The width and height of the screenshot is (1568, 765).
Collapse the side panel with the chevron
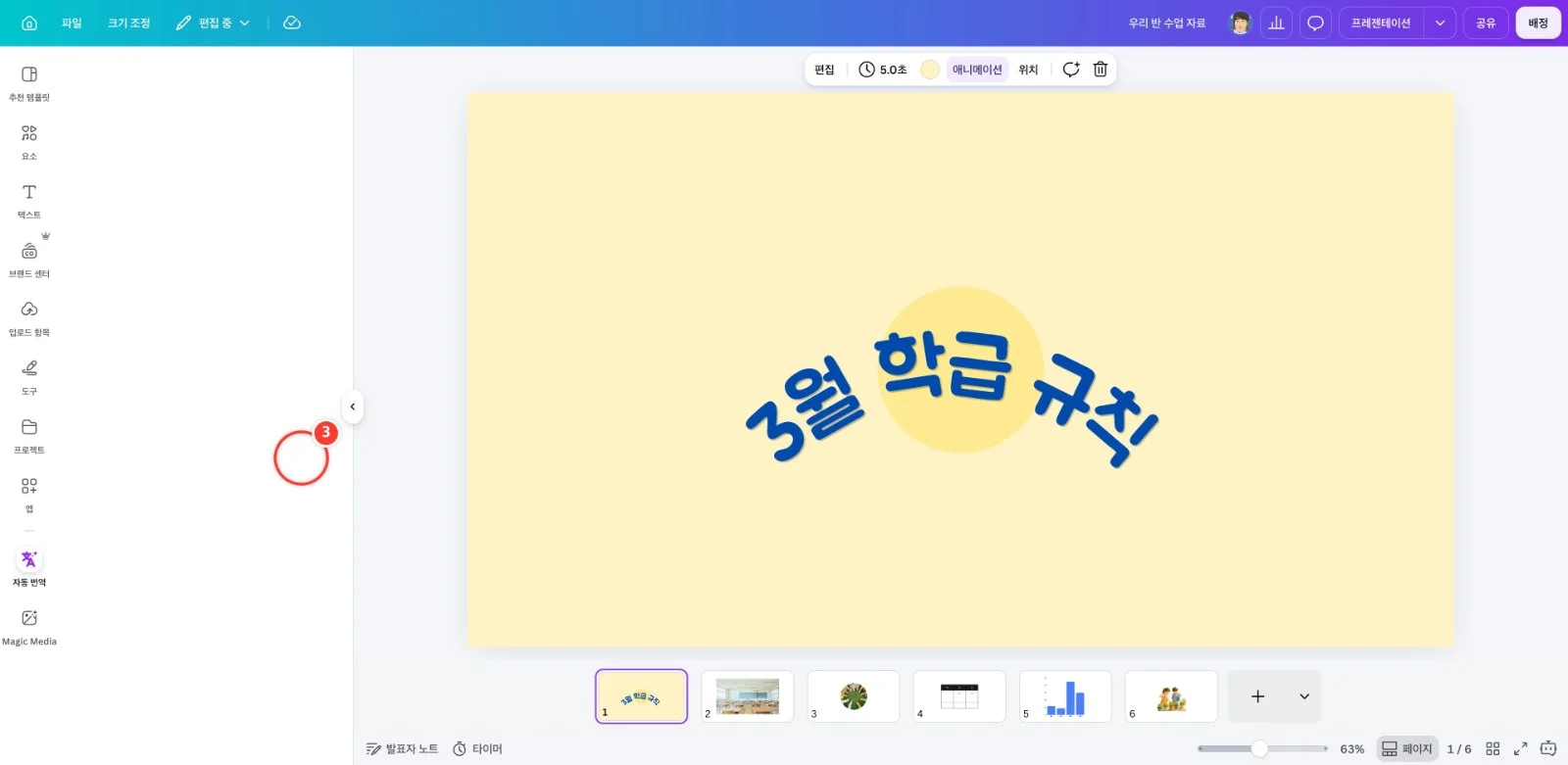pos(353,406)
